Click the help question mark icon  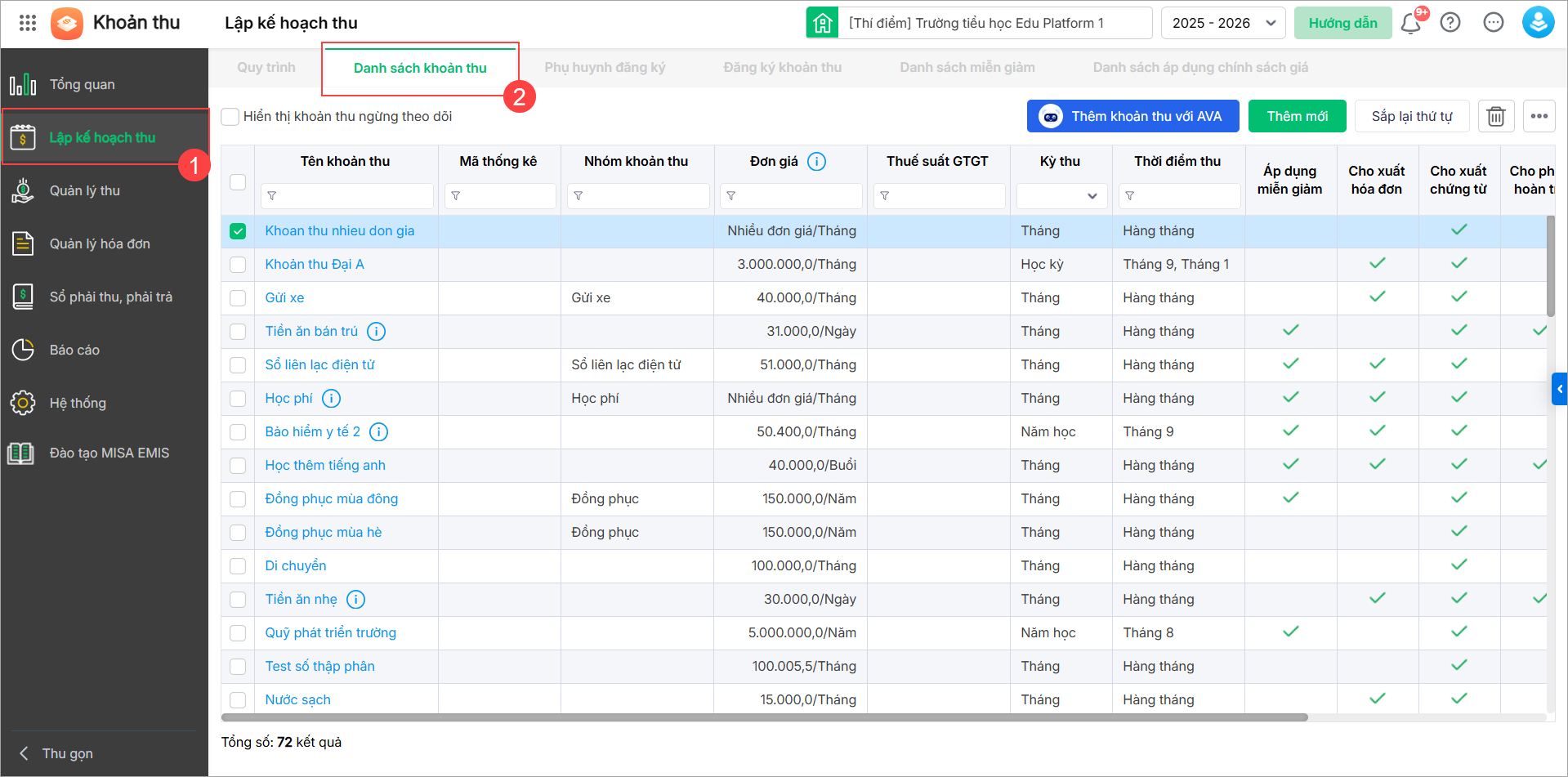(x=1450, y=23)
